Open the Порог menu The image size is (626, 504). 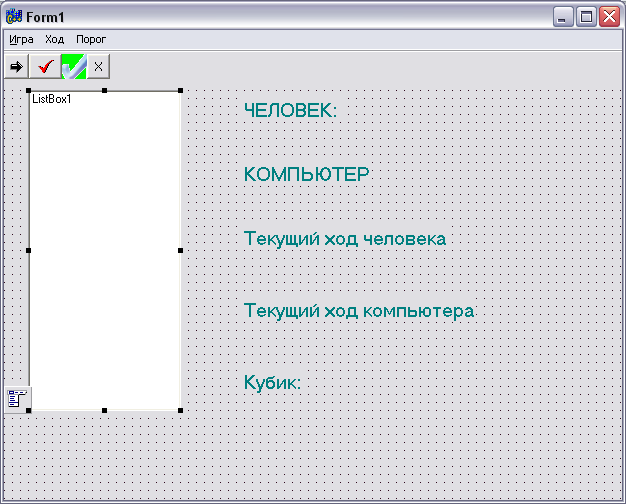pos(91,40)
